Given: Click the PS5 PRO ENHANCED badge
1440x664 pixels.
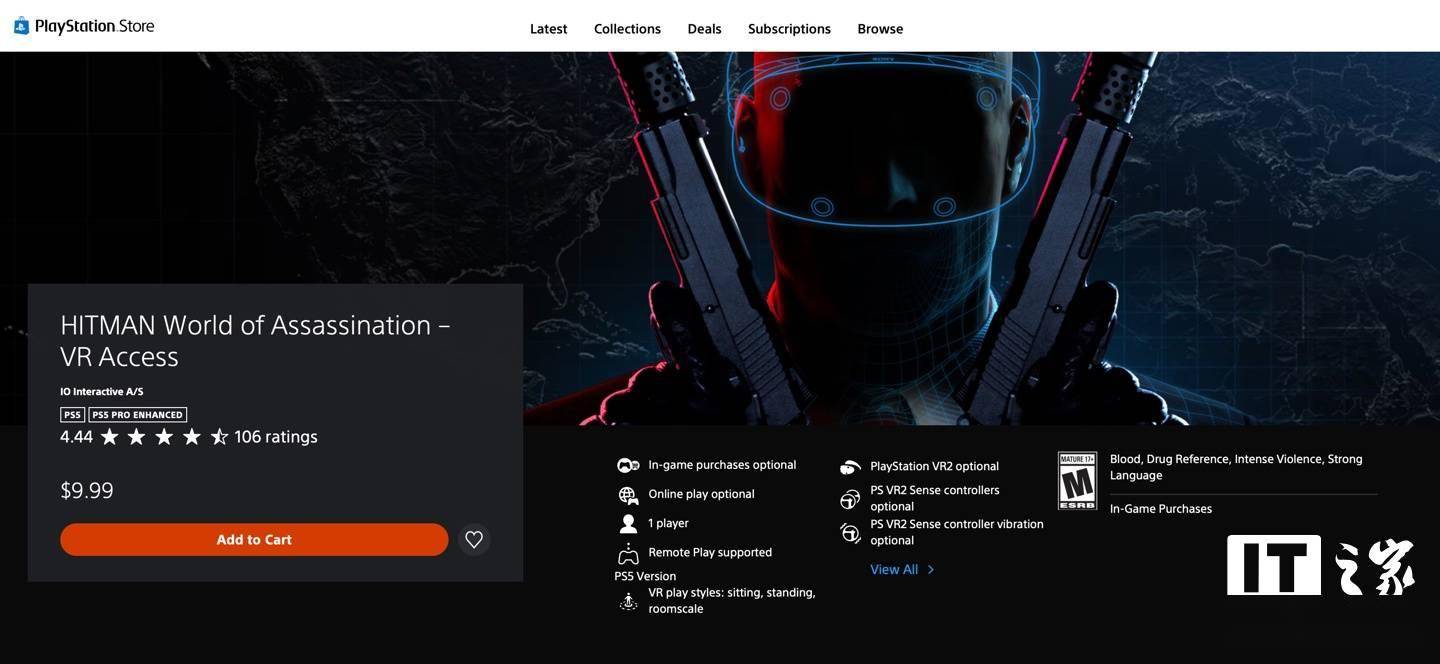Looking at the screenshot, I should click(138, 415).
